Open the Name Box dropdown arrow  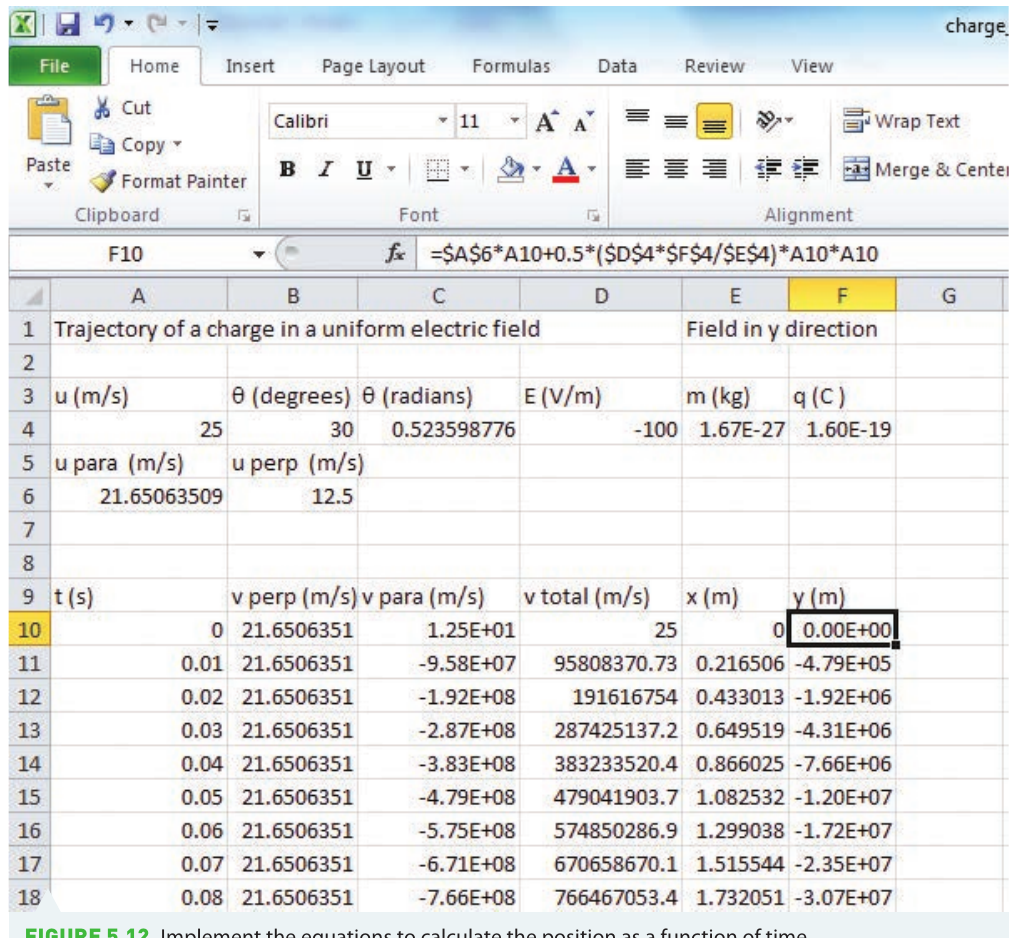259,254
